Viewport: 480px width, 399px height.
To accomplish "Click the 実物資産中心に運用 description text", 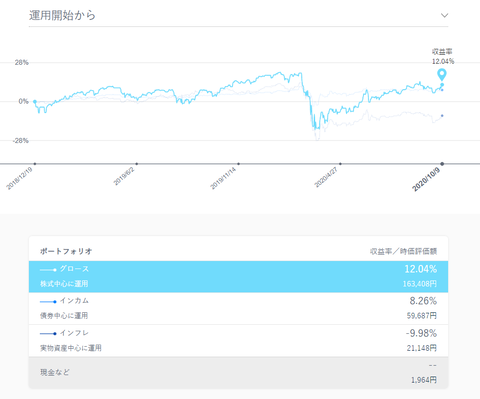I will 71,348.
